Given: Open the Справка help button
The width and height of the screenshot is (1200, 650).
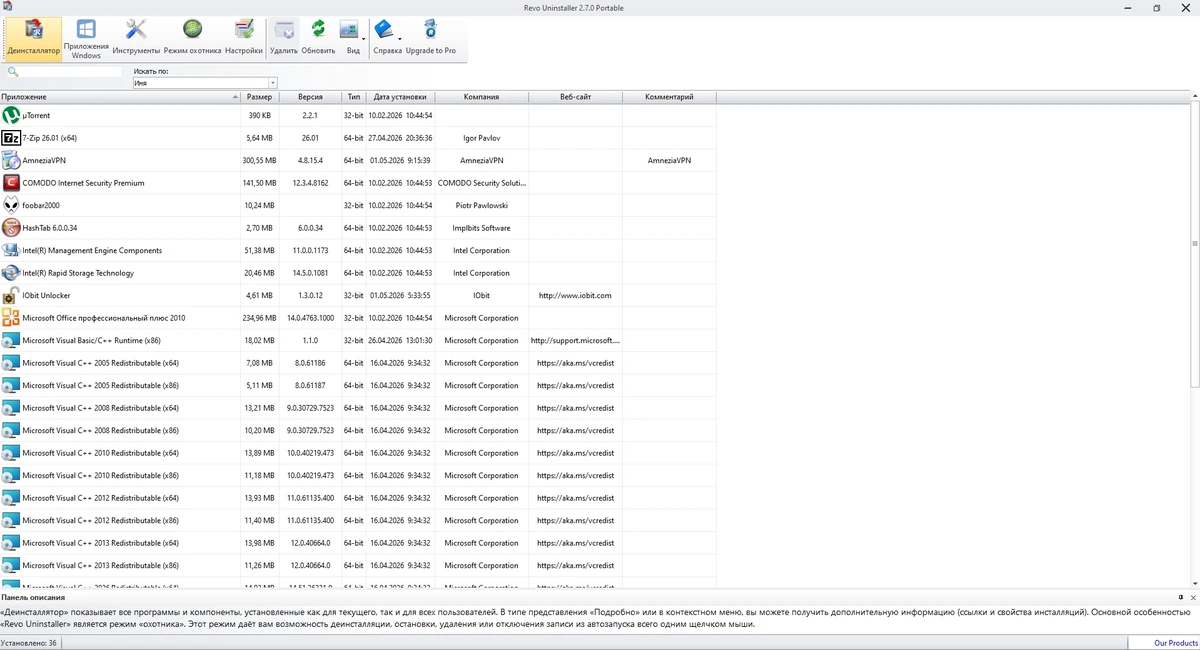Looking at the screenshot, I should point(387,38).
